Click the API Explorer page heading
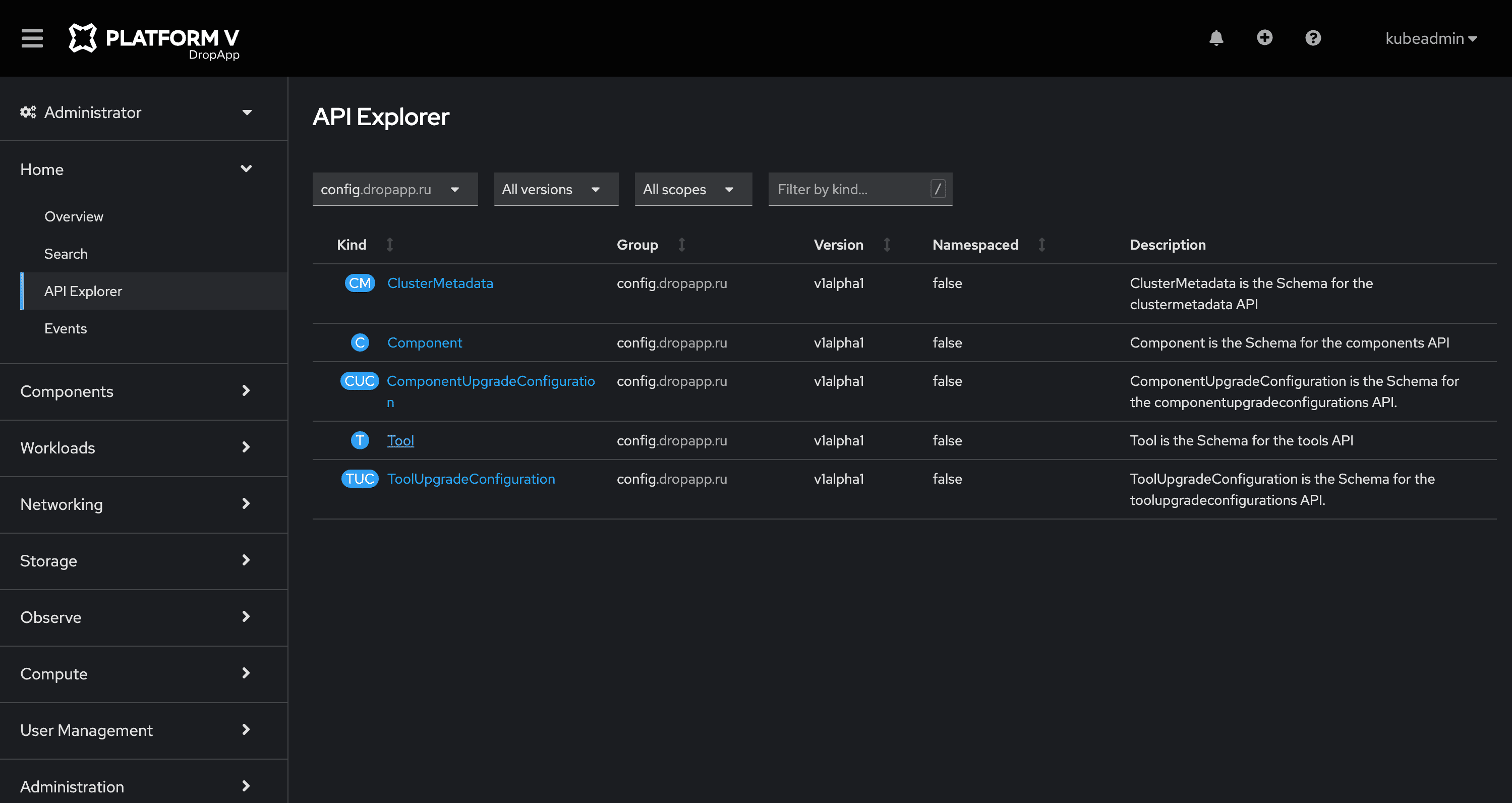The height and width of the screenshot is (803, 1512). click(380, 117)
